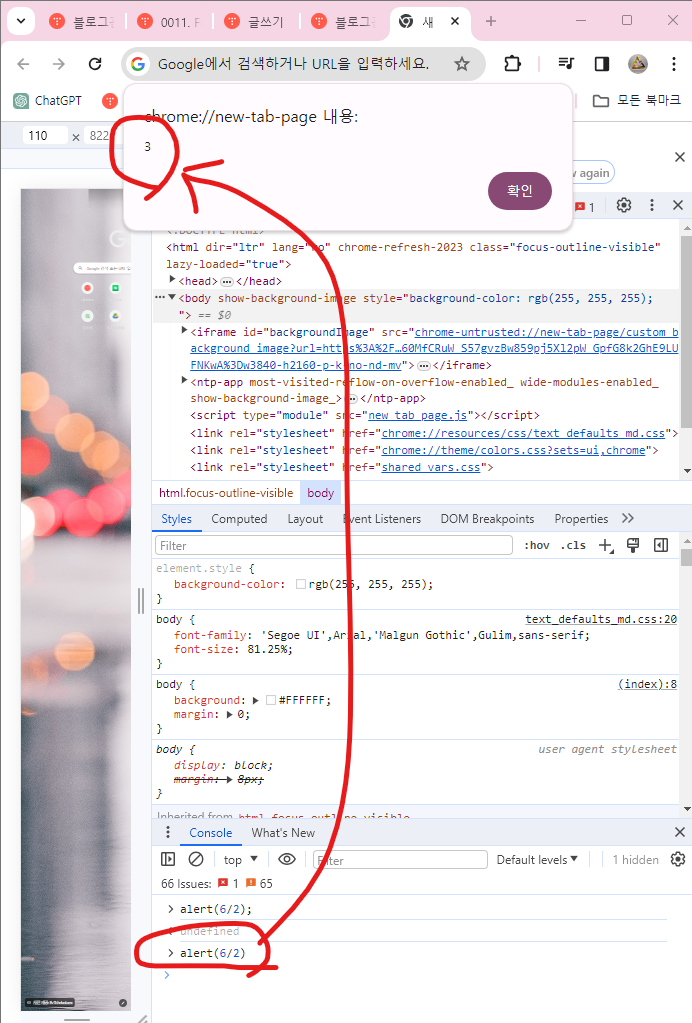Select the body breadcrumb

(320, 493)
